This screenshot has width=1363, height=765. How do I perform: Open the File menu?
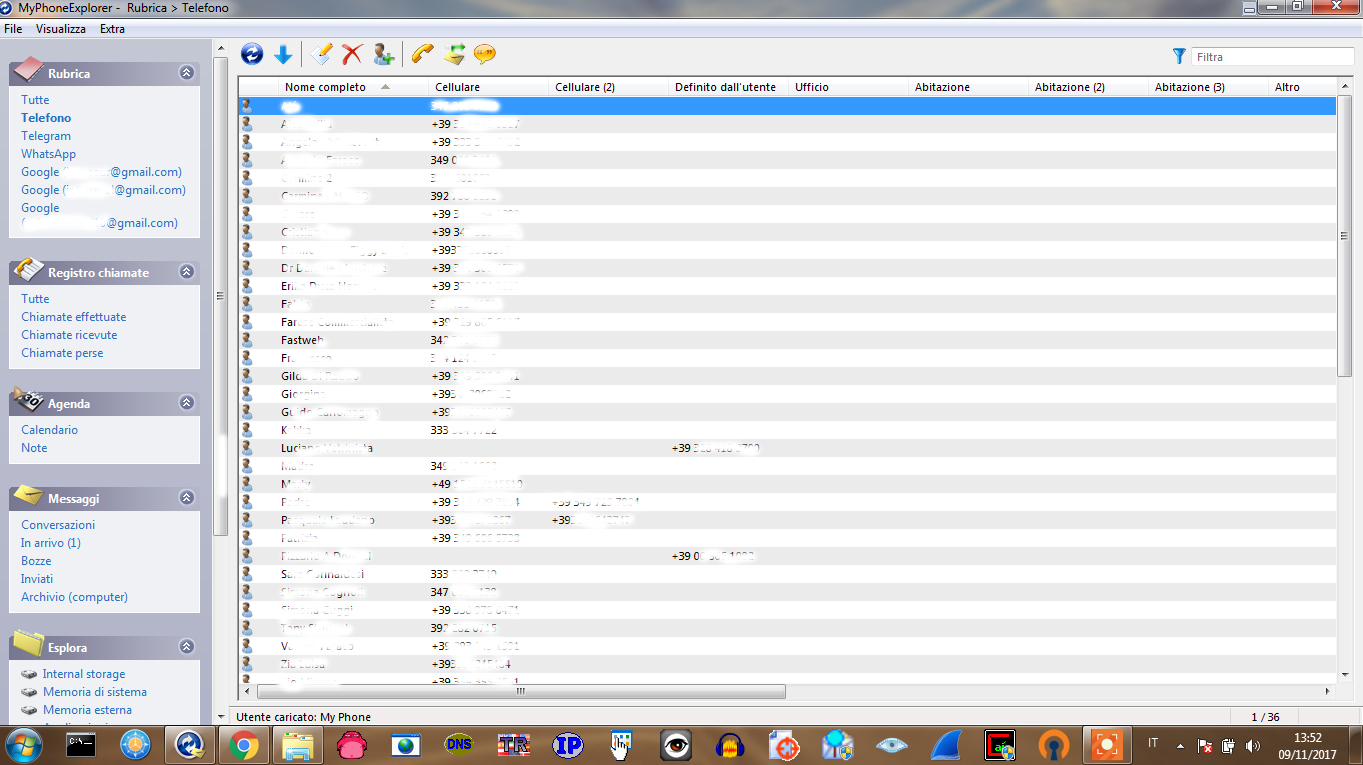pyautogui.click(x=13, y=29)
